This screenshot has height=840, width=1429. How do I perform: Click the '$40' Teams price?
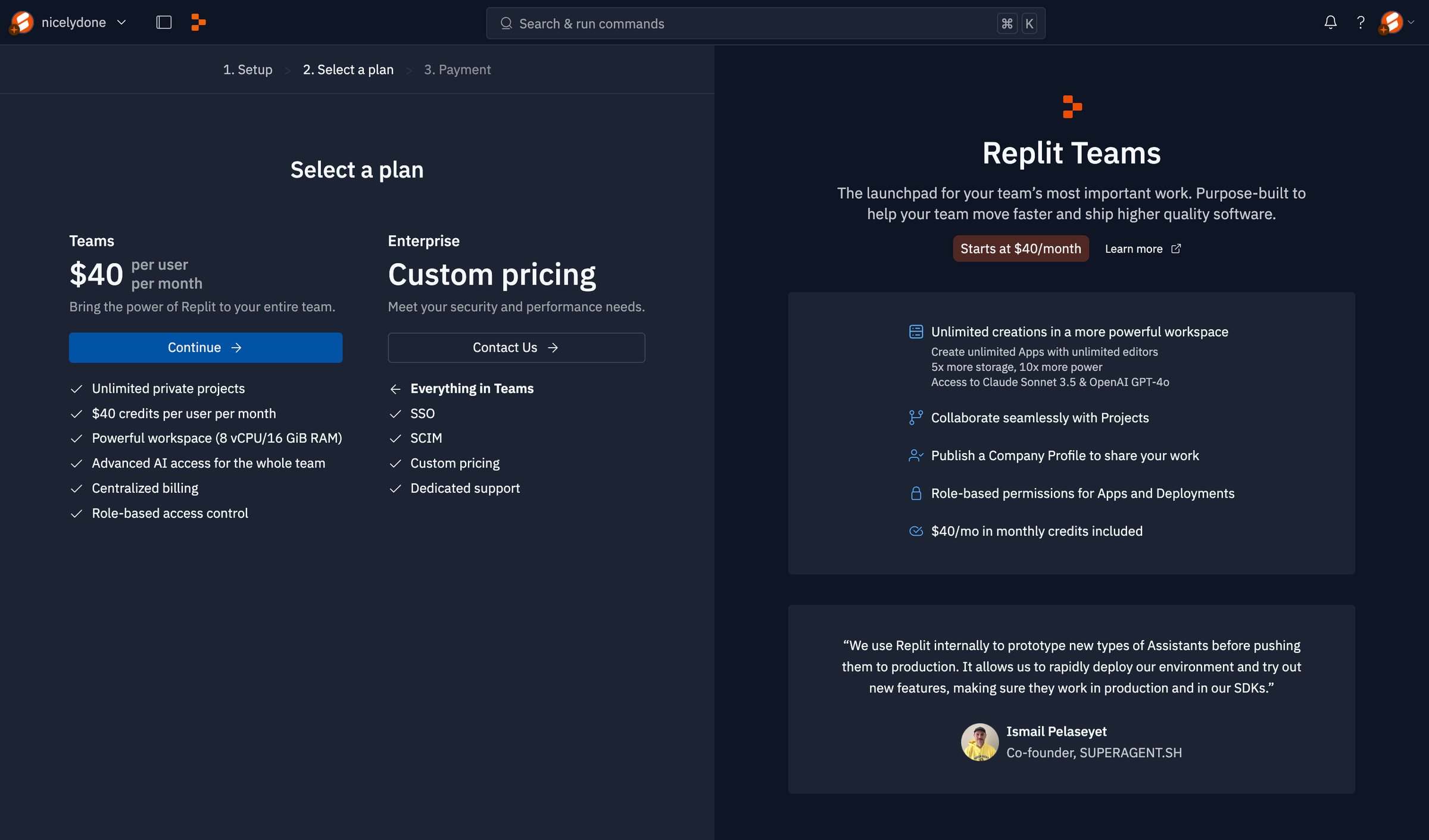click(x=96, y=274)
